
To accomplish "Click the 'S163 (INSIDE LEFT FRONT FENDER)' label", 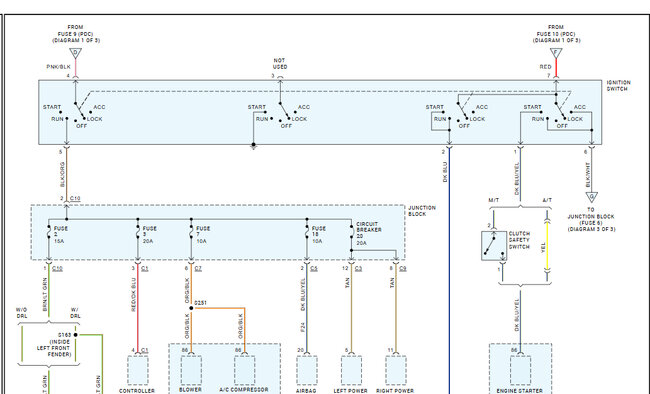I will [x=54, y=345].
